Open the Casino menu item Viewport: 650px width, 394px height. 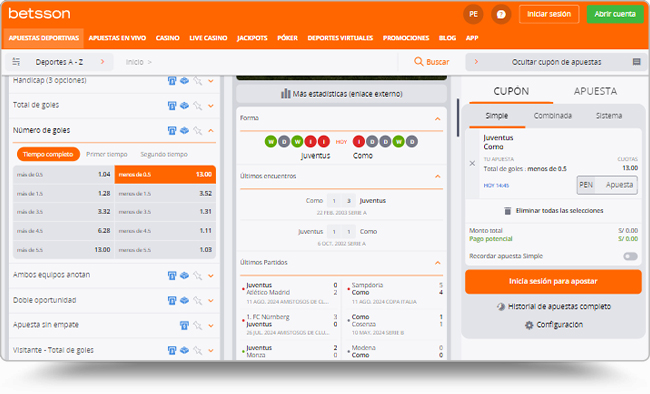(167, 38)
